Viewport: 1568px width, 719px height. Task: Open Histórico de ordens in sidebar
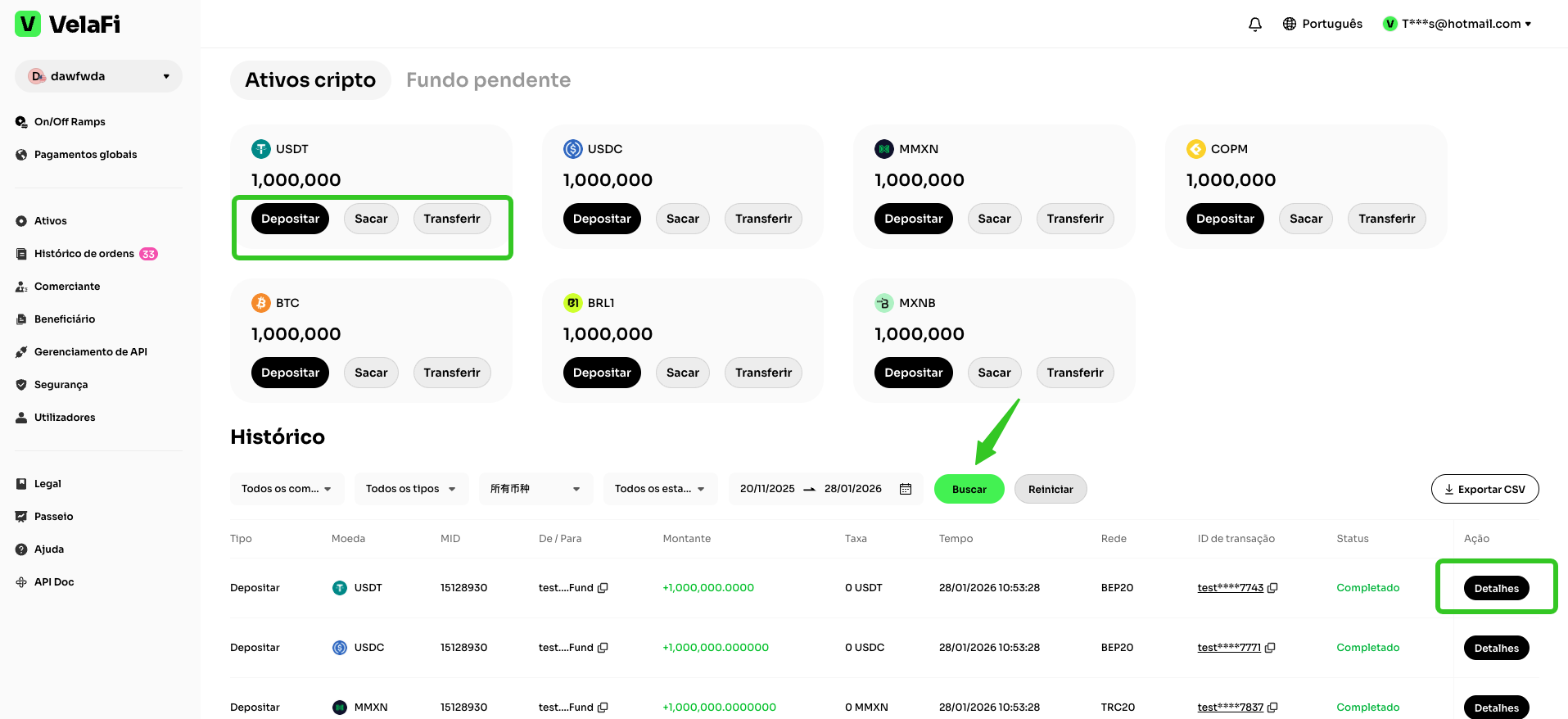(84, 254)
